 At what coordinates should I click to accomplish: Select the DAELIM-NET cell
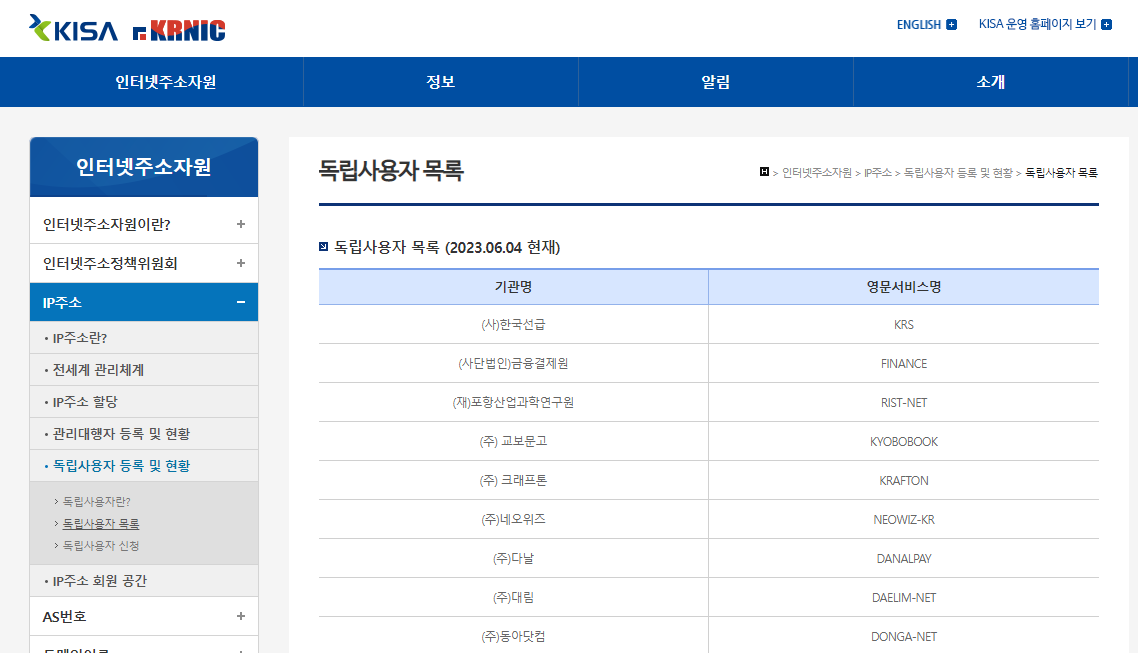point(904,598)
